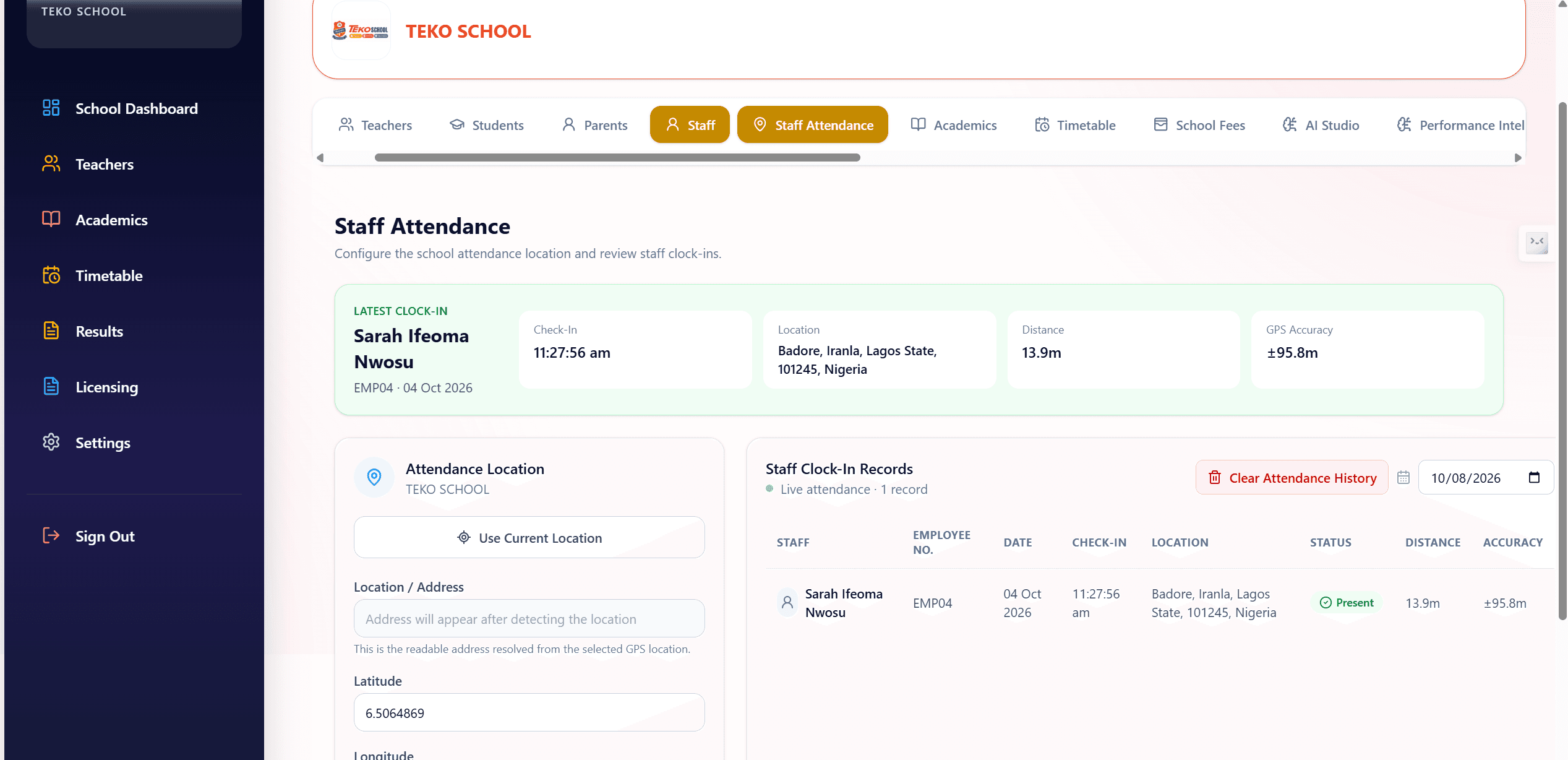This screenshot has width=1568, height=760.
Task: Select the Staff Attendance tab
Action: [x=813, y=125]
